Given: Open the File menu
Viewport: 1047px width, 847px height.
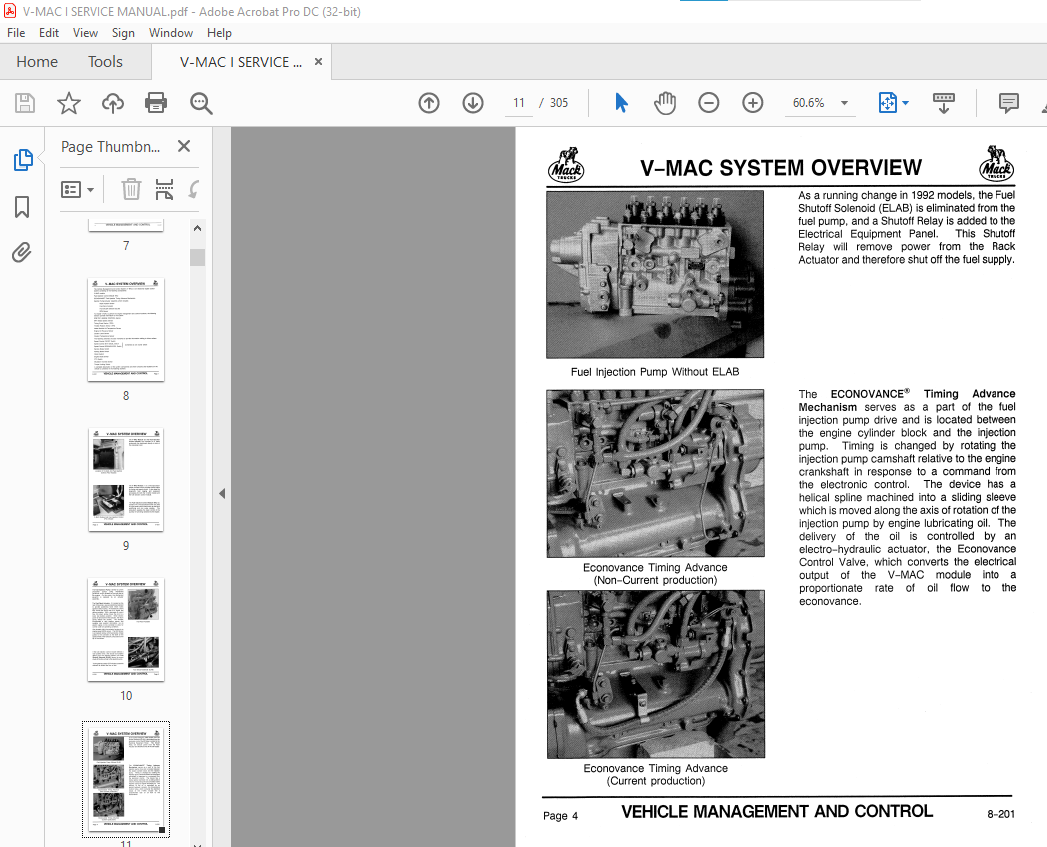Looking at the screenshot, I should [16, 33].
